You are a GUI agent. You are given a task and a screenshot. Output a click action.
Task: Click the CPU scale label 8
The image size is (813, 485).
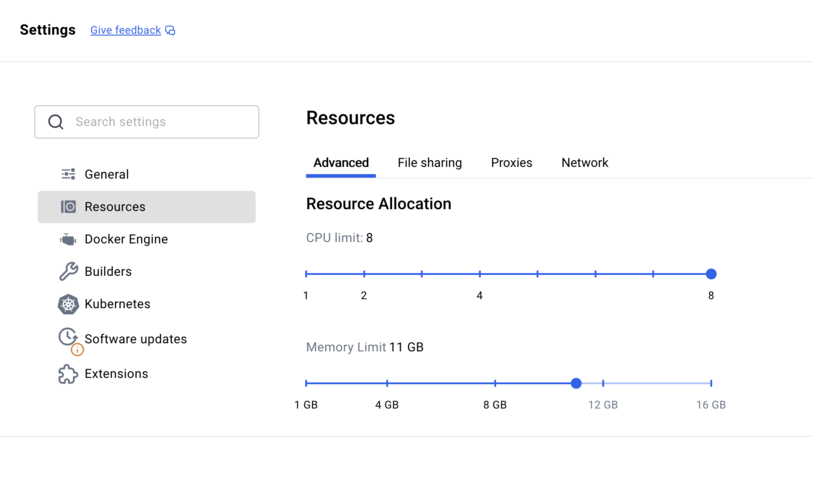[711, 296]
